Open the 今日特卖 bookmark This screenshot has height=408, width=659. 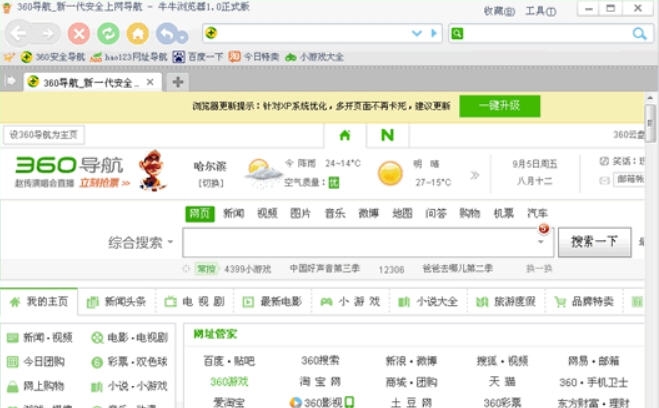254,57
